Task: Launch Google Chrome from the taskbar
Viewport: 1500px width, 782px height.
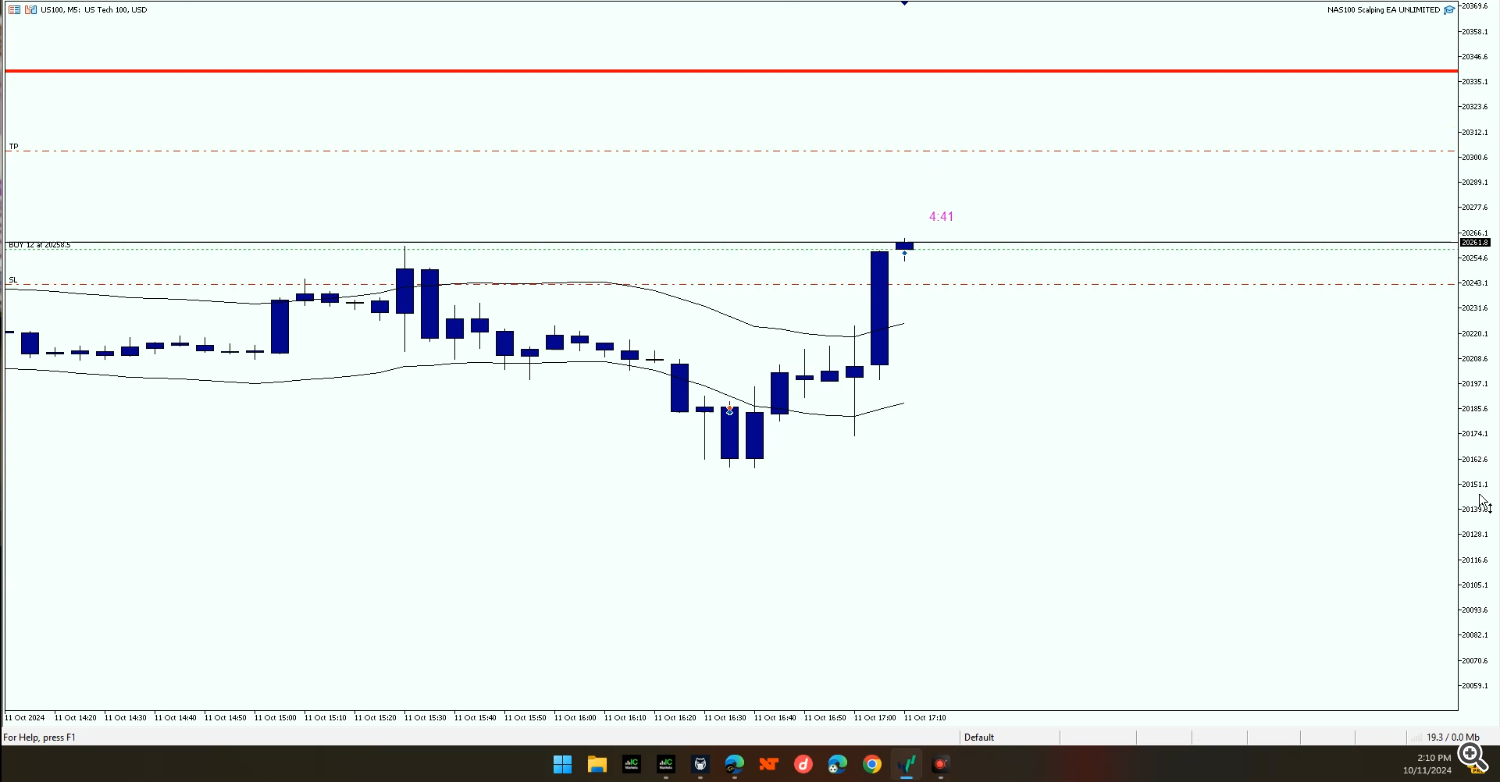Action: [x=872, y=765]
